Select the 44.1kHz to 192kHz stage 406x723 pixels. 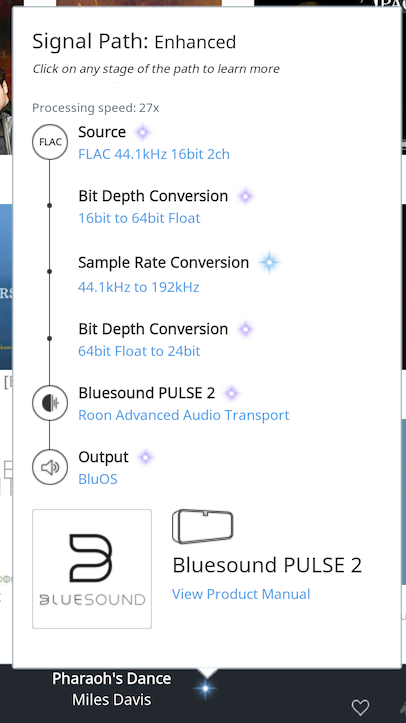139,287
